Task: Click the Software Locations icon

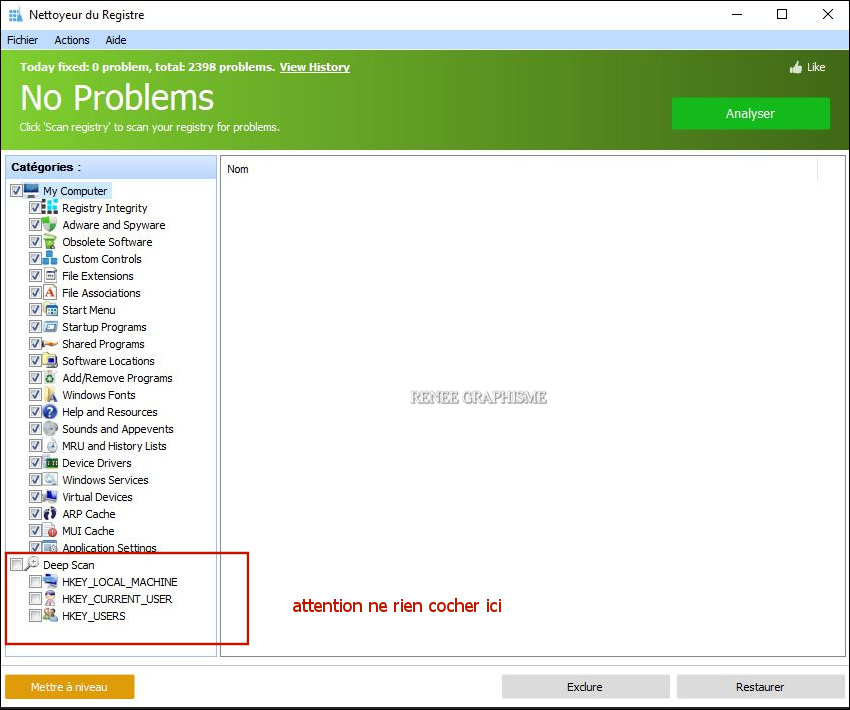Action: [50, 360]
